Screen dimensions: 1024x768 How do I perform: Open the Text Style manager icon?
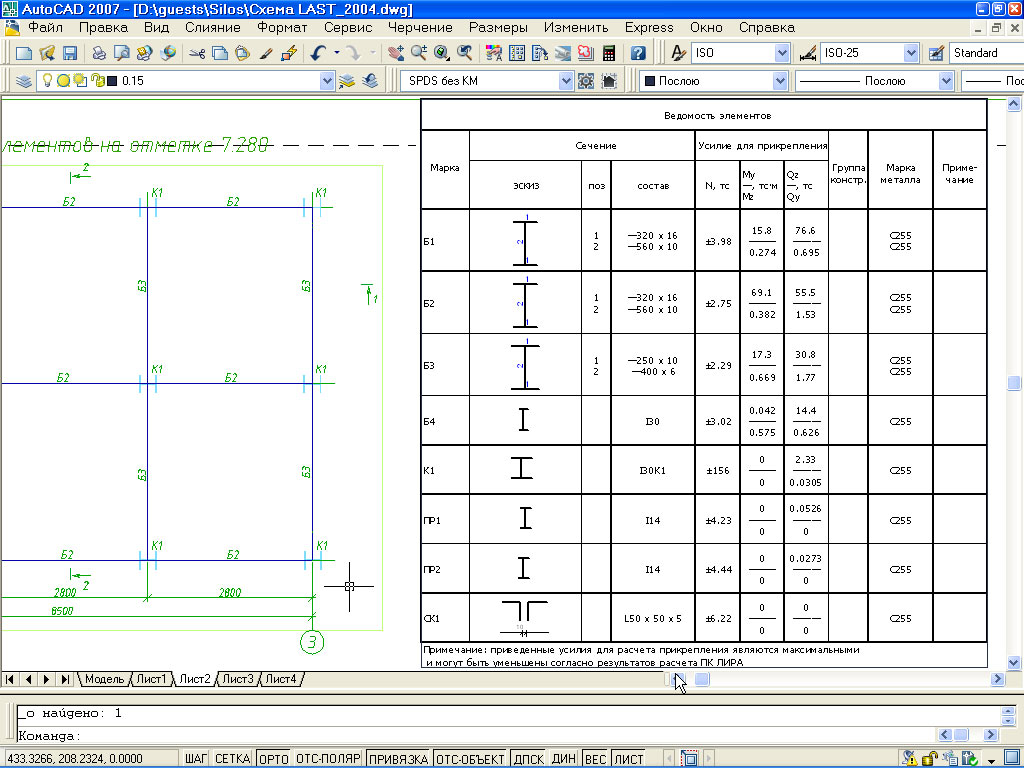pos(677,53)
